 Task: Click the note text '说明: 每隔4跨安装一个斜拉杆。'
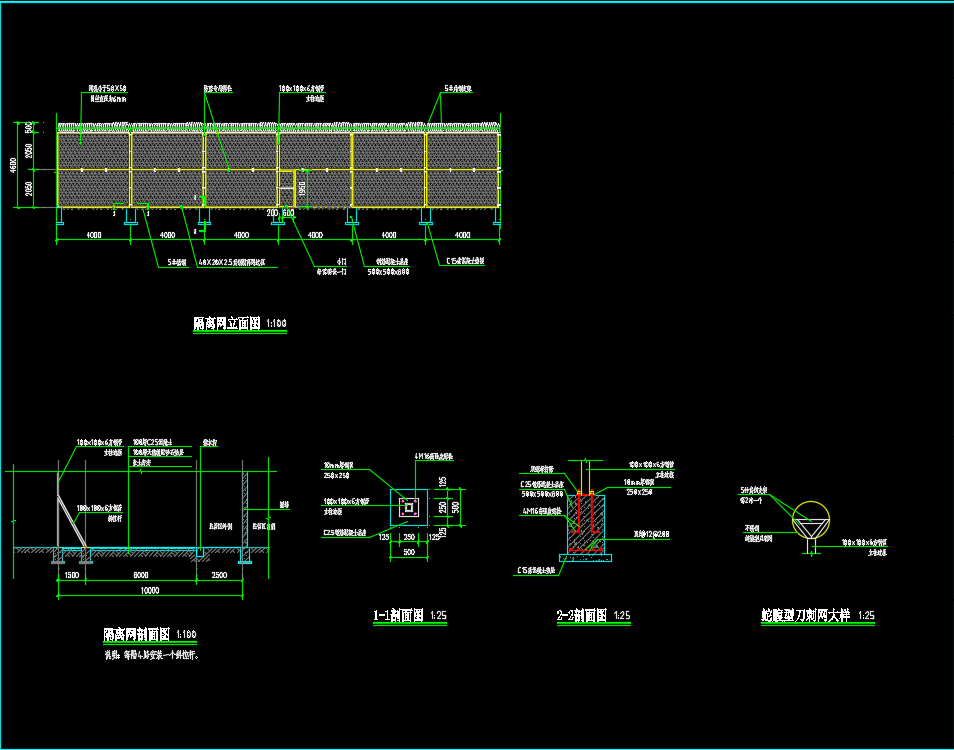click(x=152, y=656)
